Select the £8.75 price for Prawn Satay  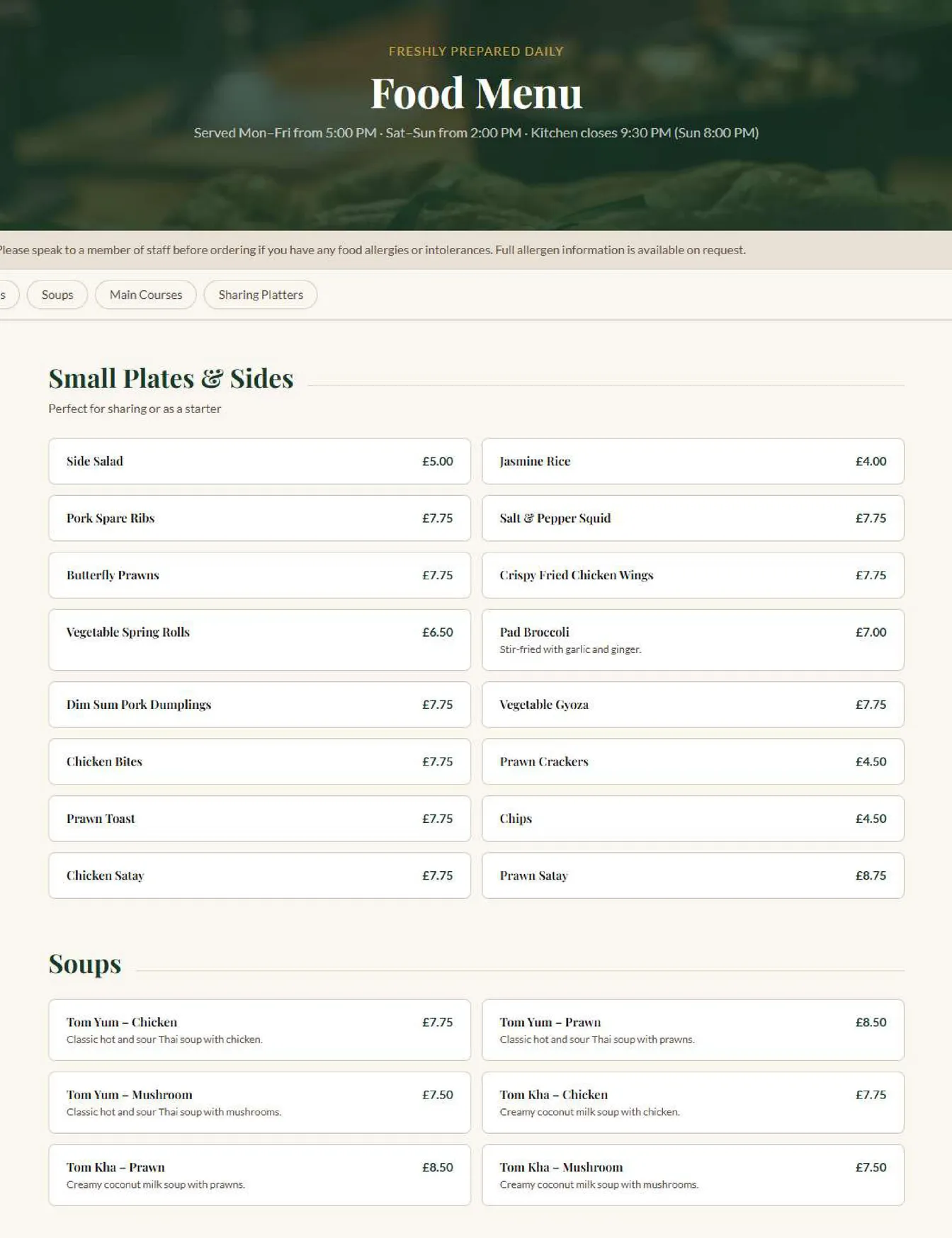(x=871, y=875)
